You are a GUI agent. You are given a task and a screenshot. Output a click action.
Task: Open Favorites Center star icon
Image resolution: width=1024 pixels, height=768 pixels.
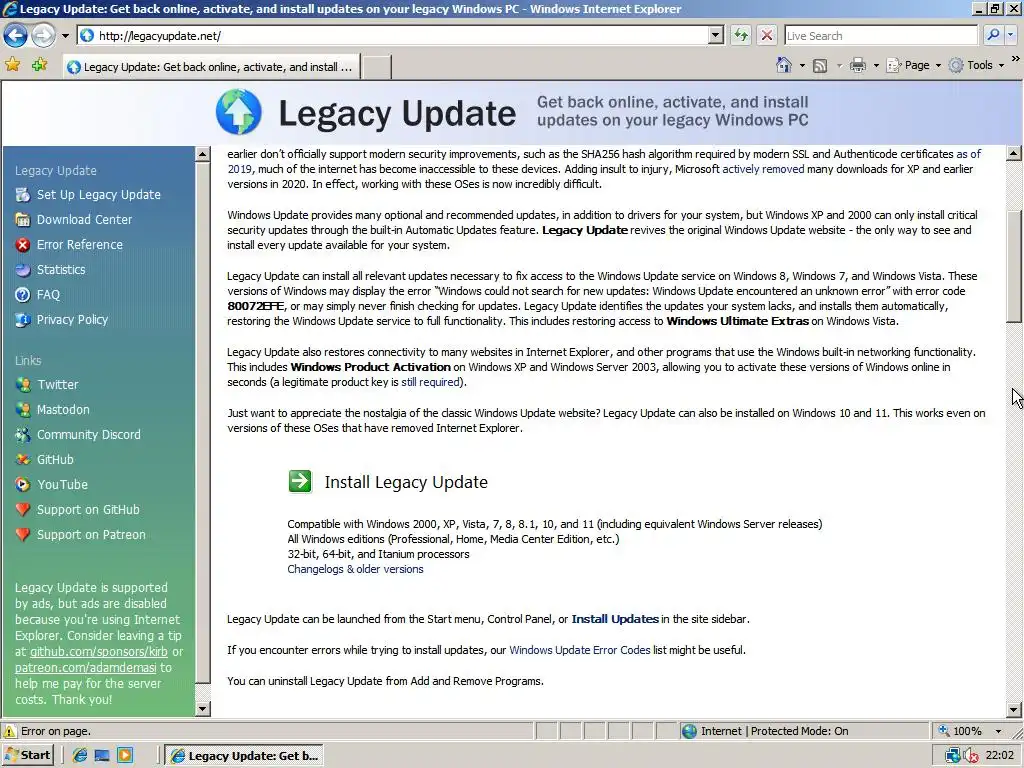click(x=12, y=64)
